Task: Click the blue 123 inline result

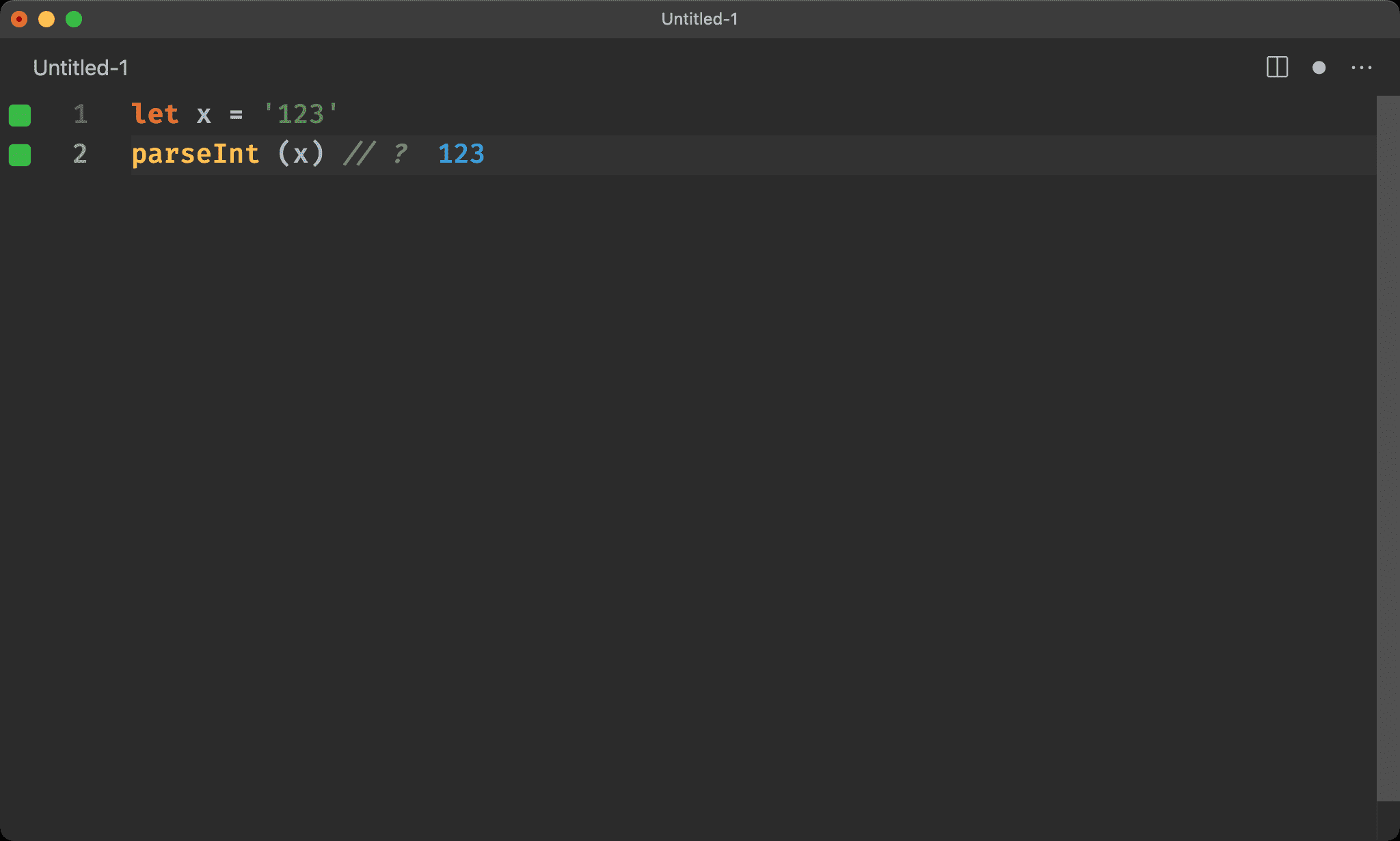Action: tap(461, 154)
